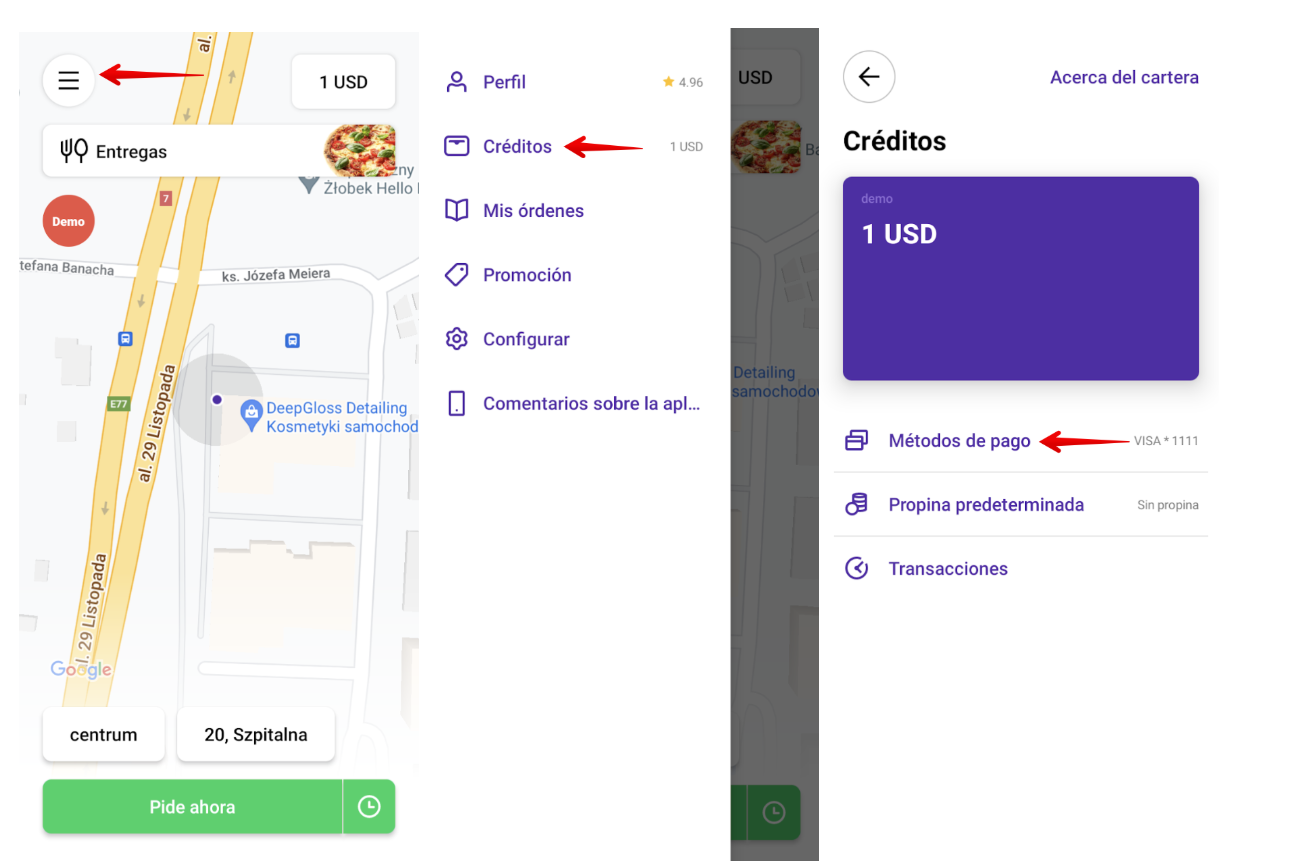Viewport: 1312px width, 866px height.
Task: Click the Mis órdenes book icon
Action: point(457,211)
